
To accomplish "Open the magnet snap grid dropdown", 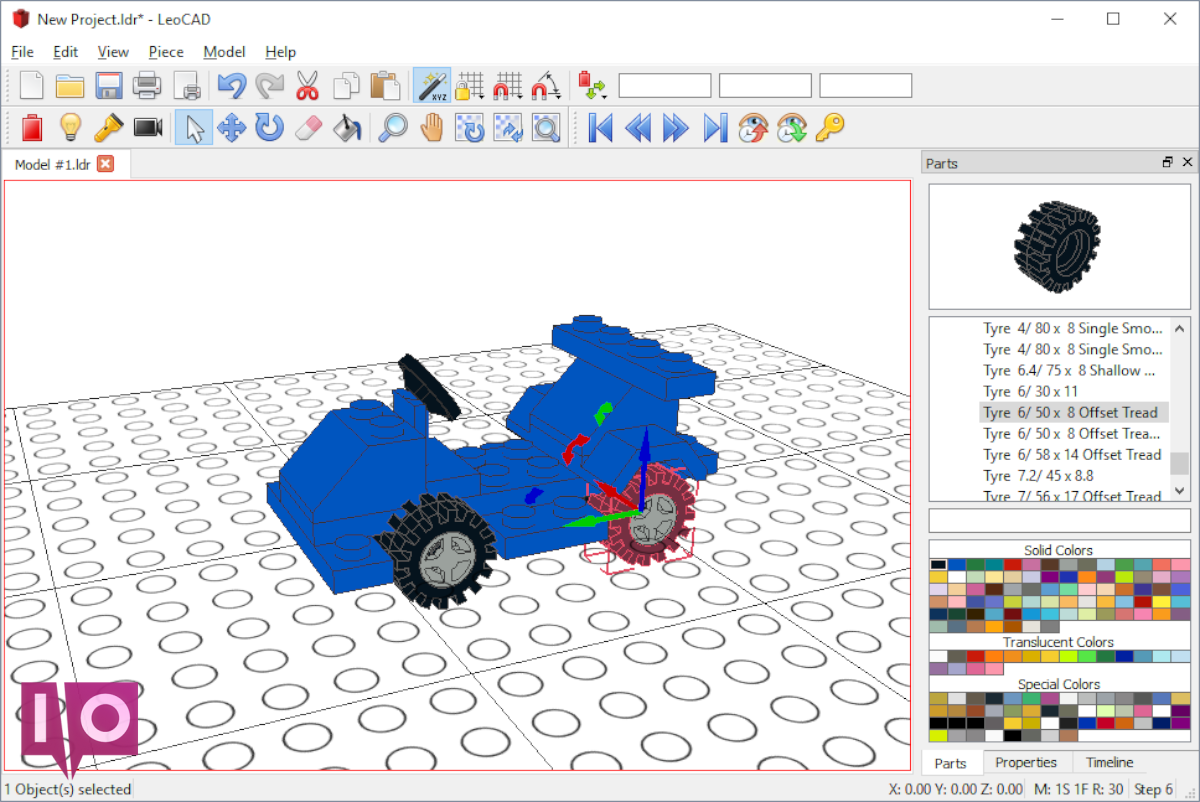I will pyautogui.click(x=508, y=86).
